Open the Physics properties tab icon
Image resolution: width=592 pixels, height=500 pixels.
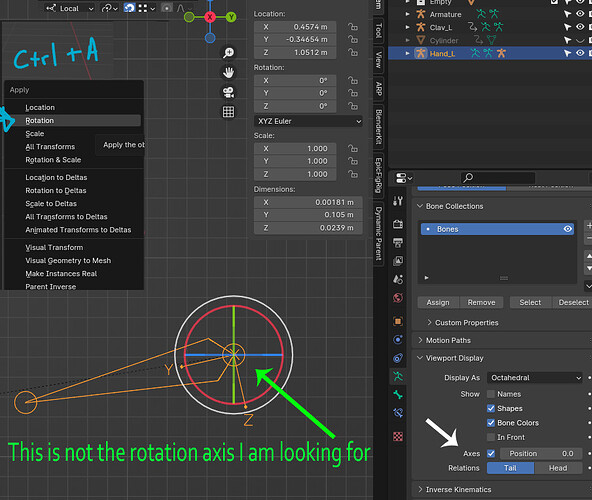coord(398,340)
